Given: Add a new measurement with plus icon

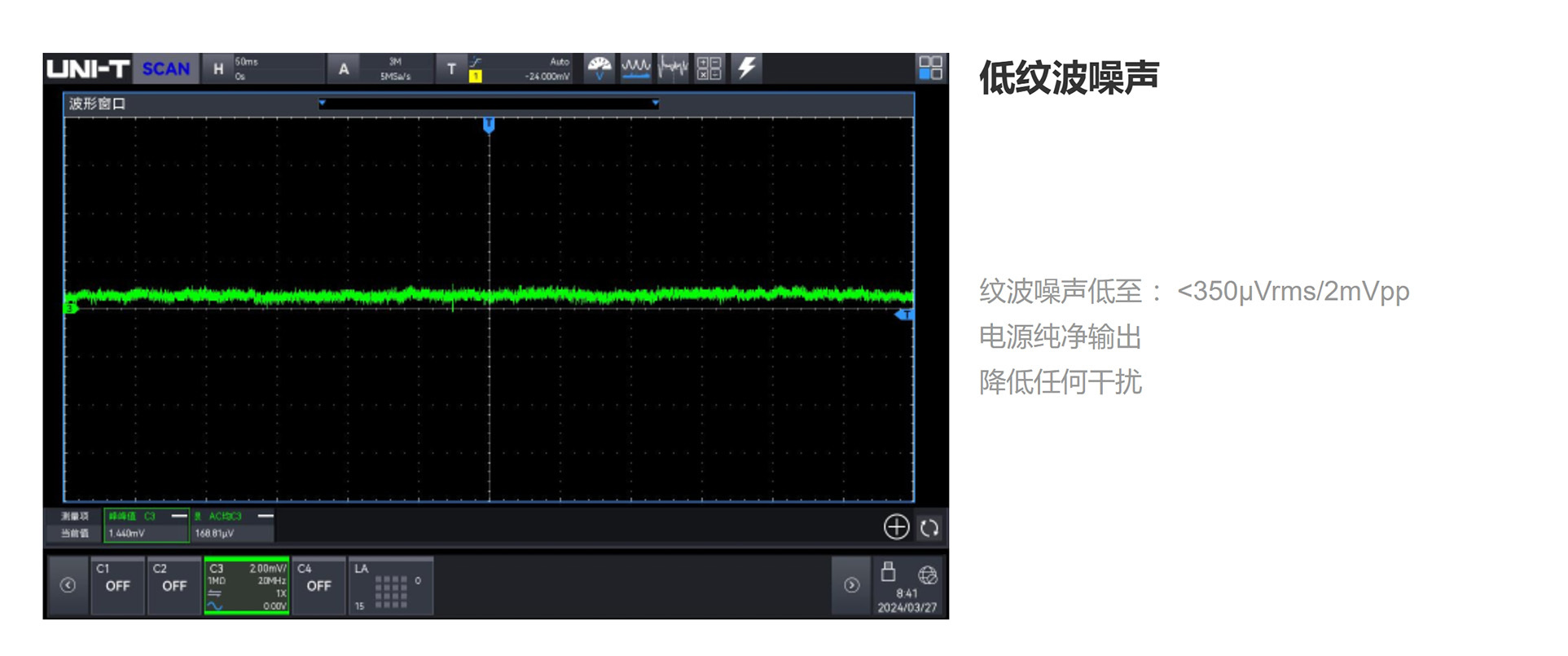Looking at the screenshot, I should pos(896,527).
